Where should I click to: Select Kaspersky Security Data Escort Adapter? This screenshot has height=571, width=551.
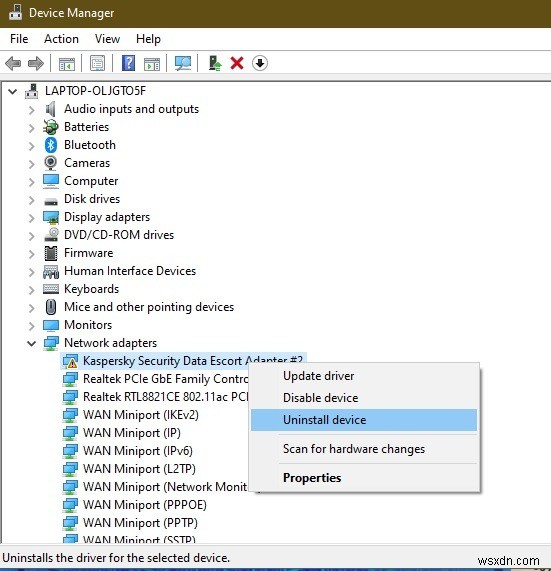193,361
